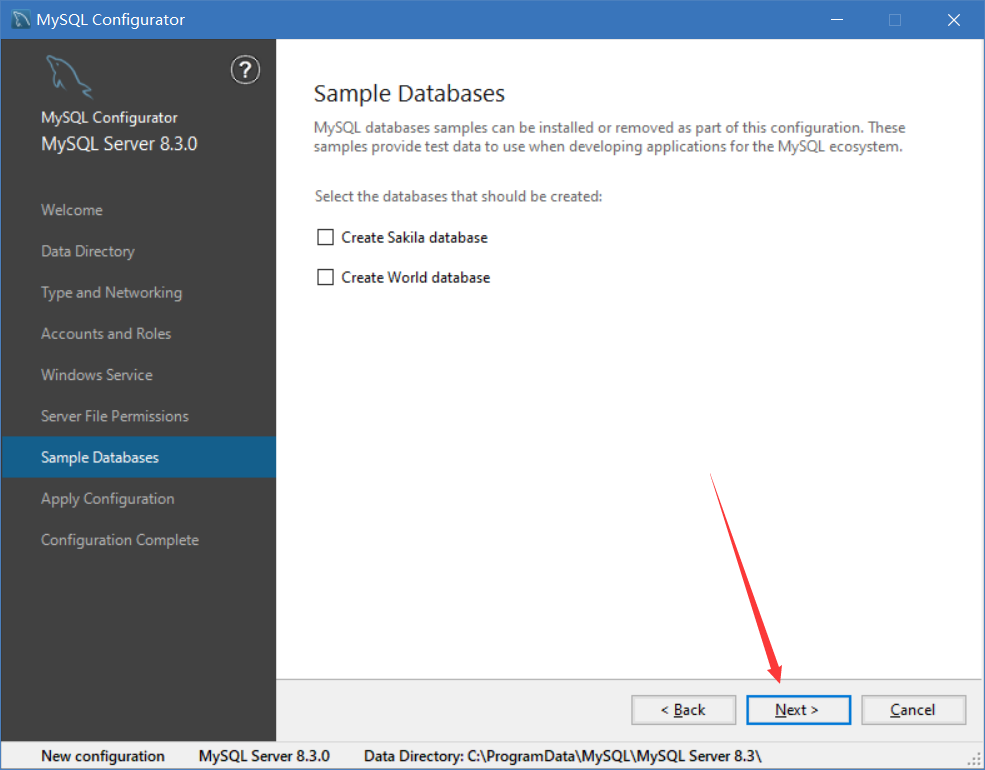Click the Sample Databases page heading

pyautogui.click(x=409, y=94)
